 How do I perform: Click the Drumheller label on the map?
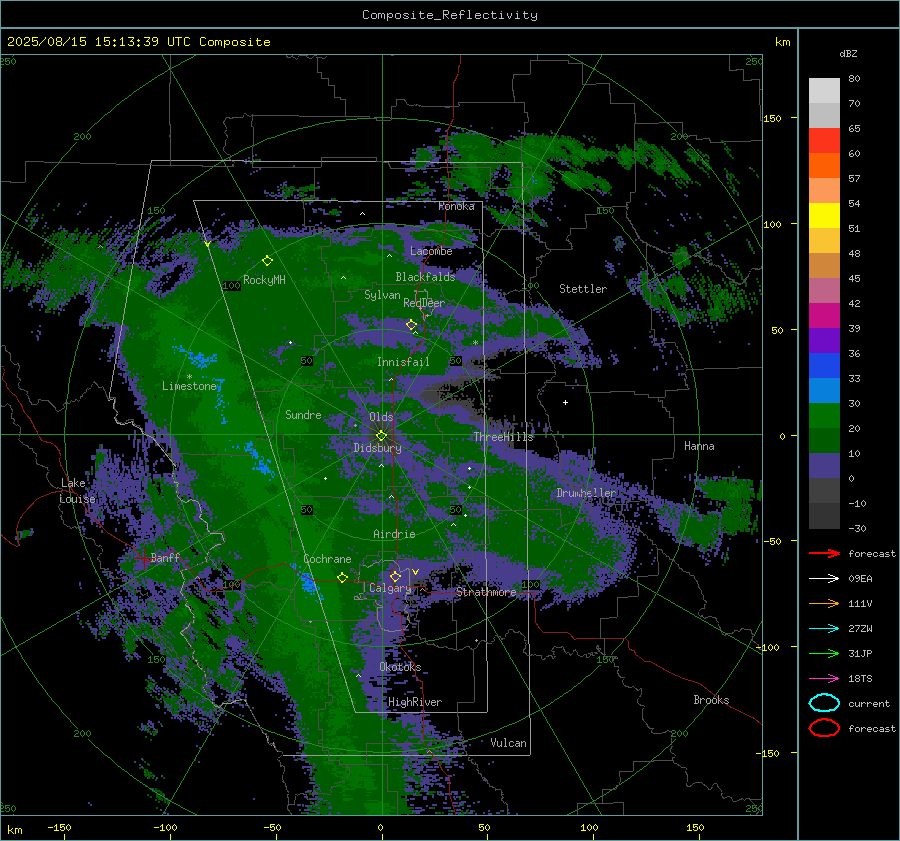point(586,493)
